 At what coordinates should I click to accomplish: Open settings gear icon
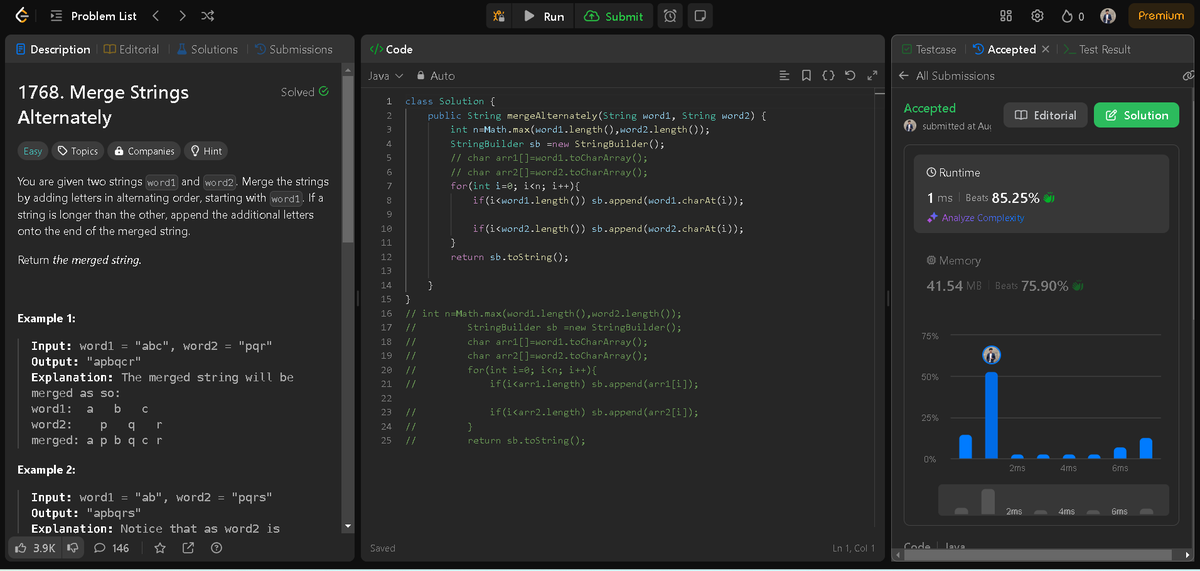point(1037,16)
